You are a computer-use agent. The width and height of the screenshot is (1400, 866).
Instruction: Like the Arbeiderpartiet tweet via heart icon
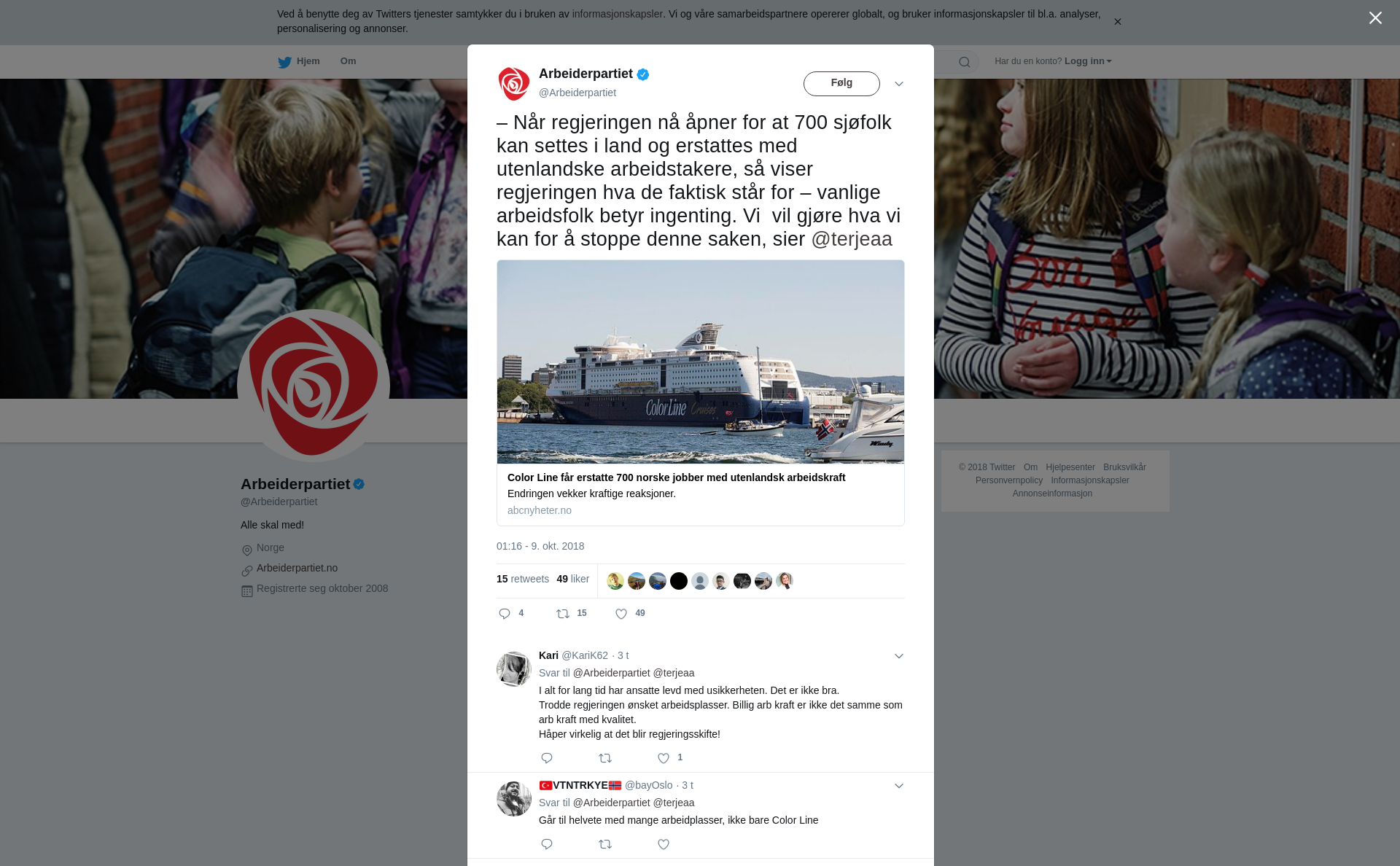tap(621, 614)
